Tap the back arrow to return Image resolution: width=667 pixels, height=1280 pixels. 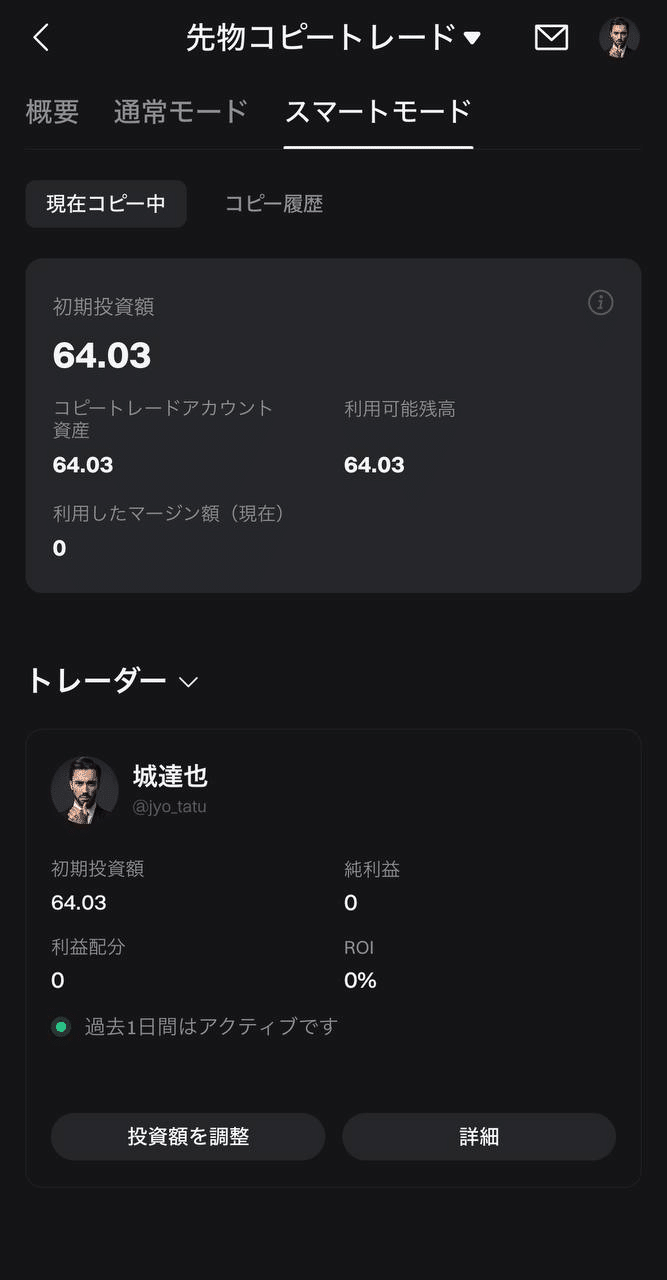click(39, 37)
